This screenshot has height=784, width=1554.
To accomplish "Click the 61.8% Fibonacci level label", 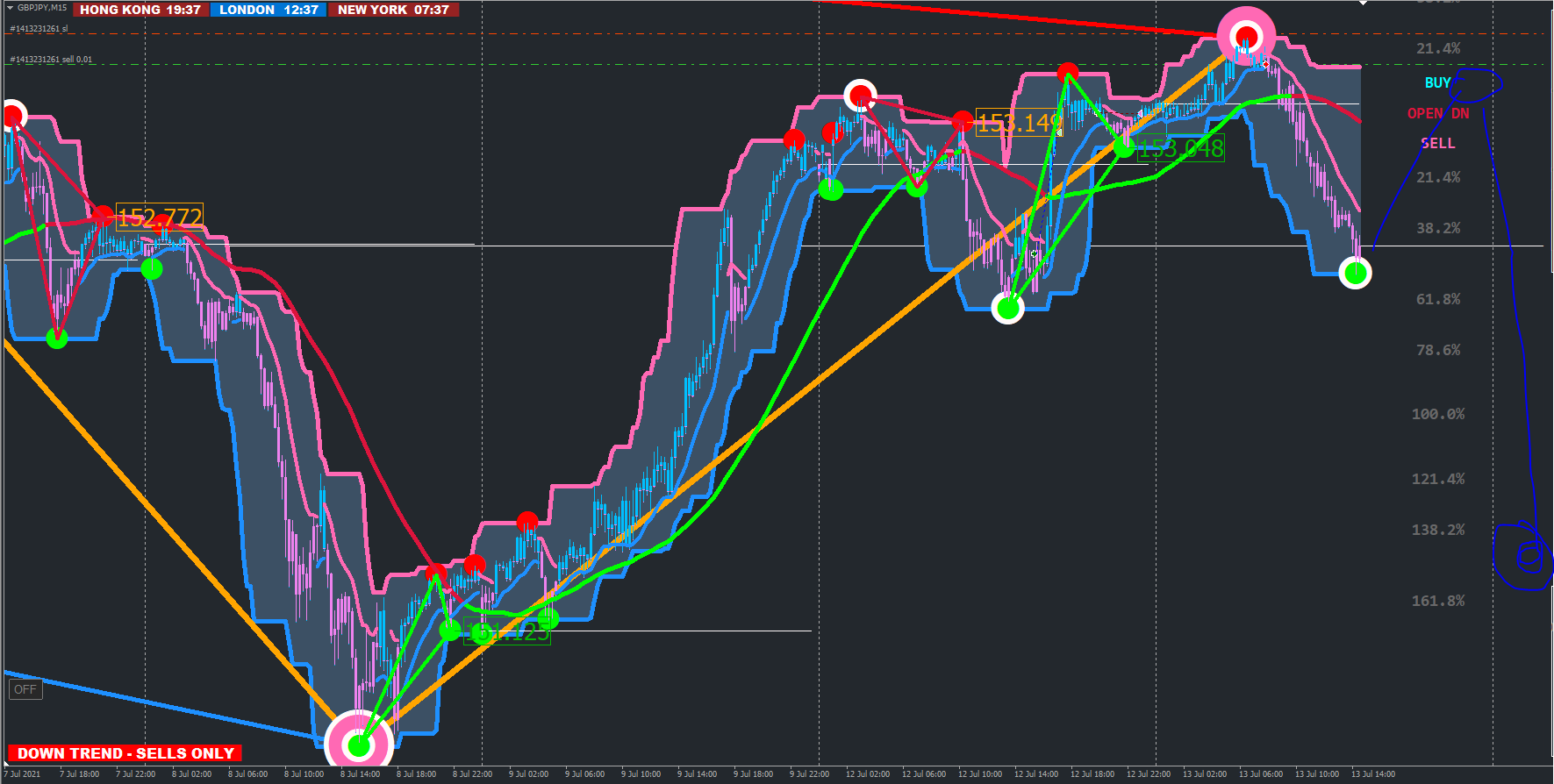I will (x=1438, y=299).
